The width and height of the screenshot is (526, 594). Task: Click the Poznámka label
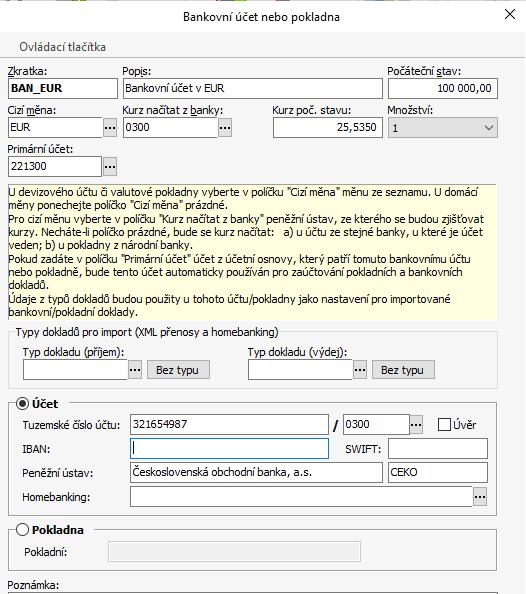[x=33, y=585]
